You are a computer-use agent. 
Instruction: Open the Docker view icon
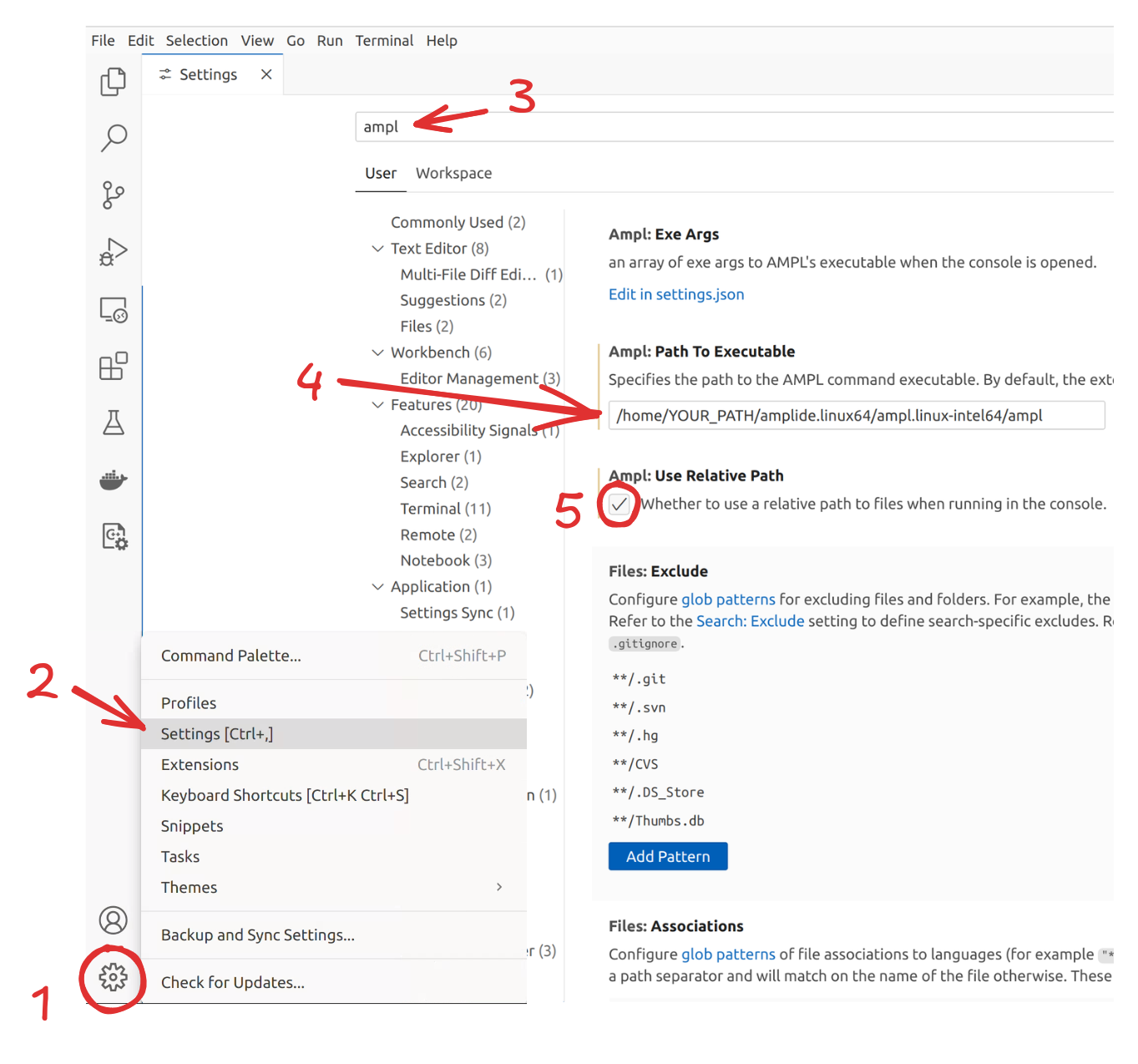114,479
